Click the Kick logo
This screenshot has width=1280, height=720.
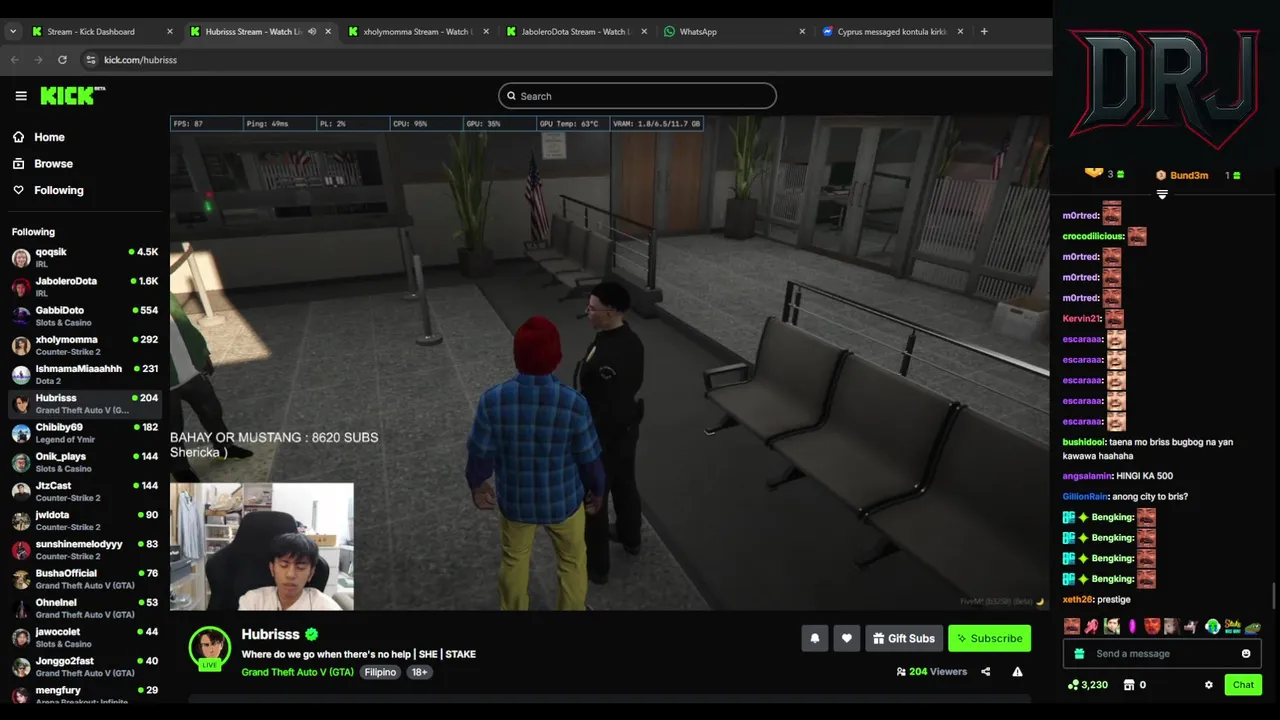pos(72,96)
